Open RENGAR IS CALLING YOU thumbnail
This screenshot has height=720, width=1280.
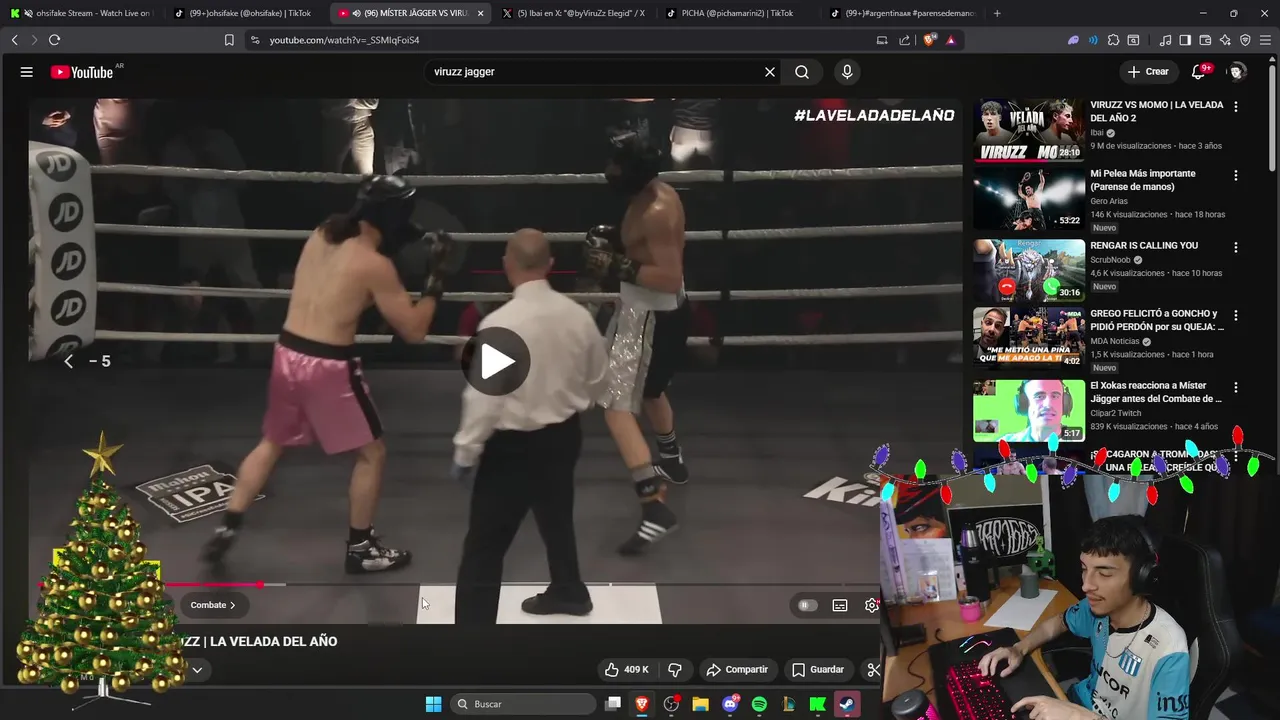[1029, 270]
